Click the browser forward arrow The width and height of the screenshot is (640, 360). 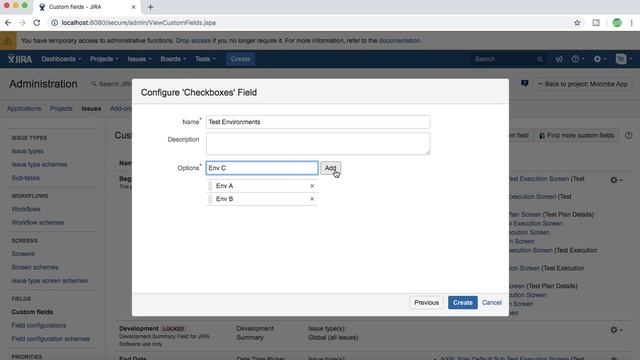[x=22, y=23]
